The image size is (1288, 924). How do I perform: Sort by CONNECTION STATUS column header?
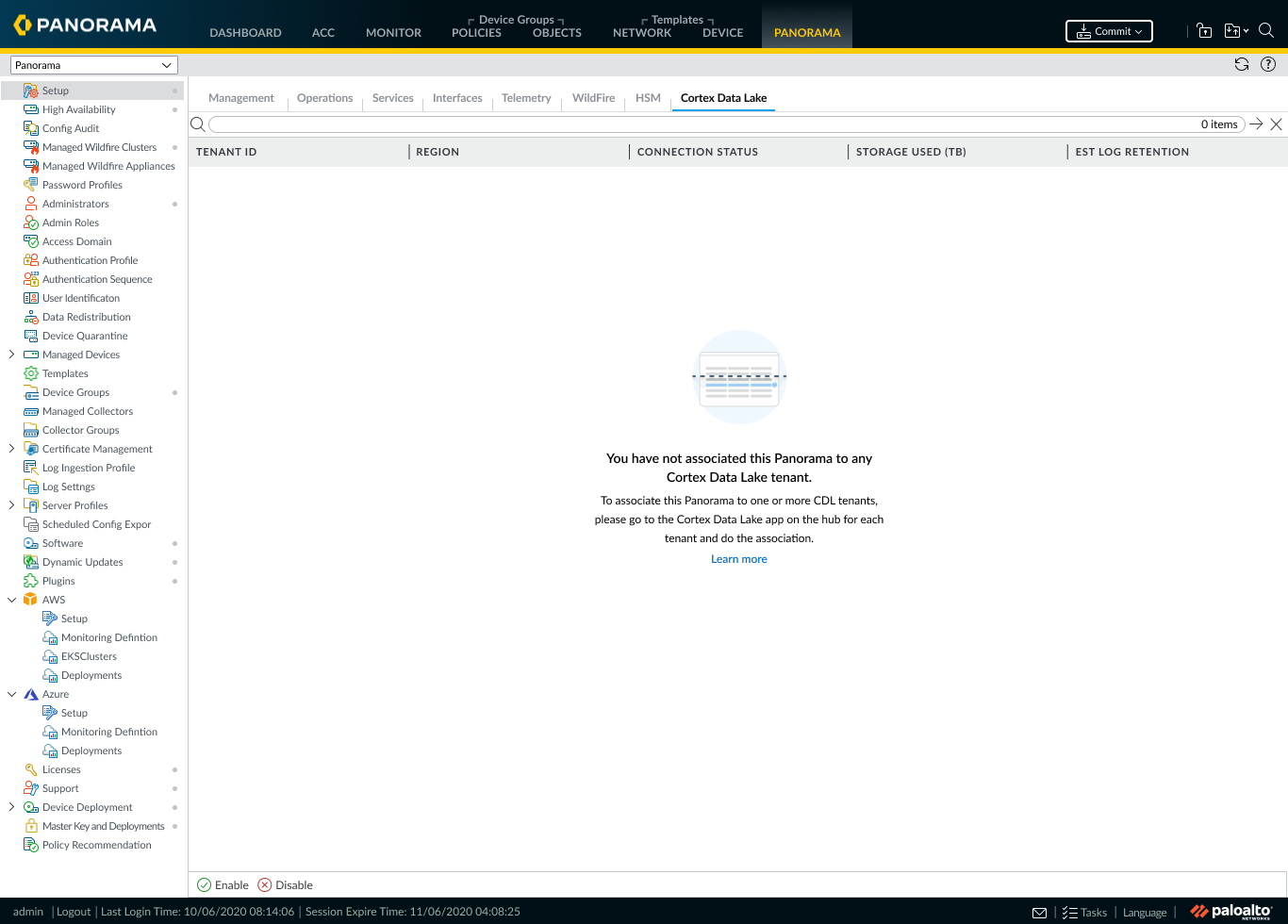pyautogui.click(x=698, y=152)
